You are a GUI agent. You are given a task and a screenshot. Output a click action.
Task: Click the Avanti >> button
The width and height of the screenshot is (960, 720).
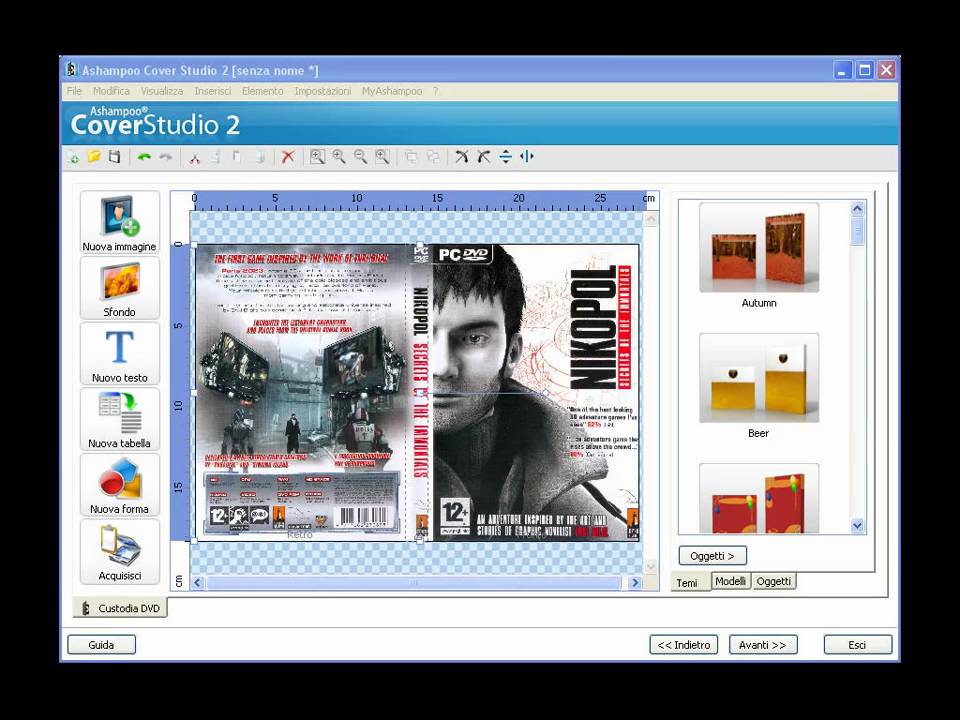(x=763, y=645)
